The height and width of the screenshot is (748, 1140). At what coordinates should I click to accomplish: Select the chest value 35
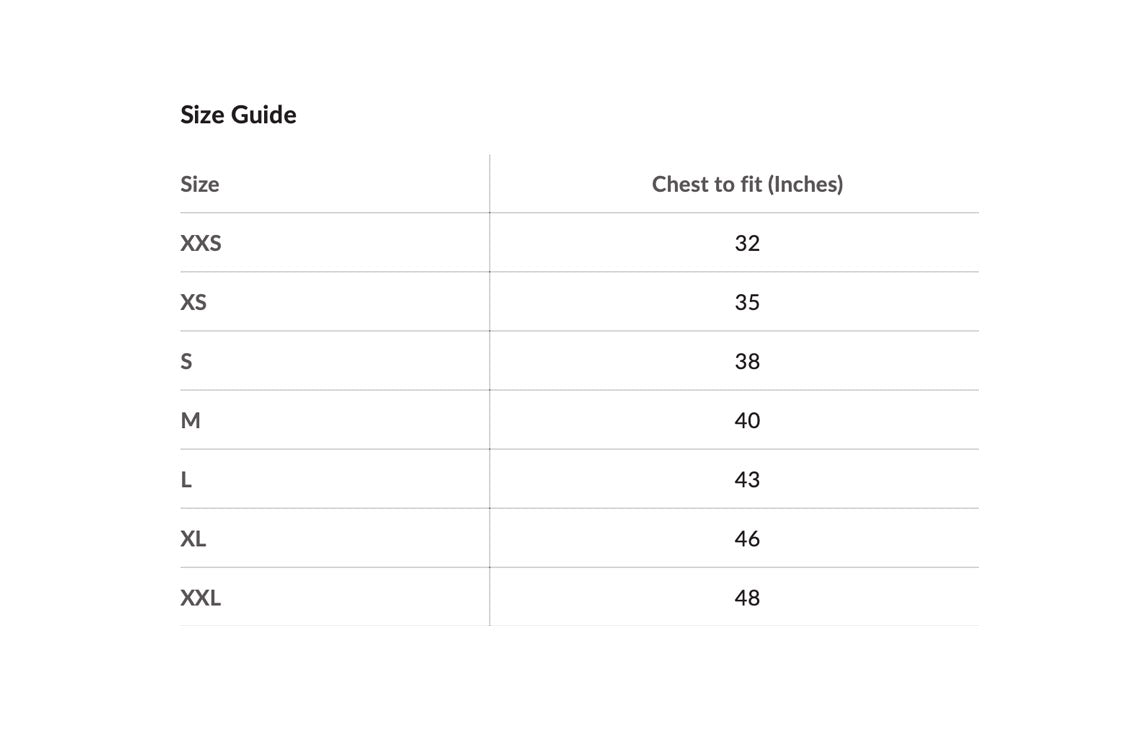pos(747,302)
